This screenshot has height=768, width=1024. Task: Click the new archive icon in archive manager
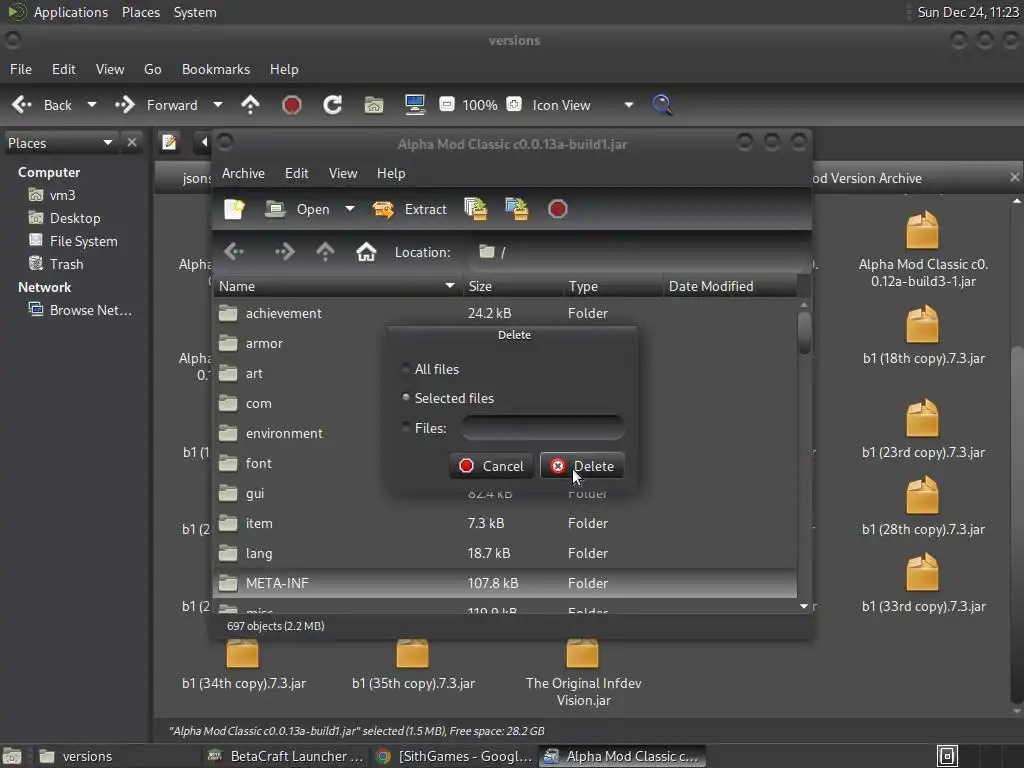pyautogui.click(x=234, y=209)
